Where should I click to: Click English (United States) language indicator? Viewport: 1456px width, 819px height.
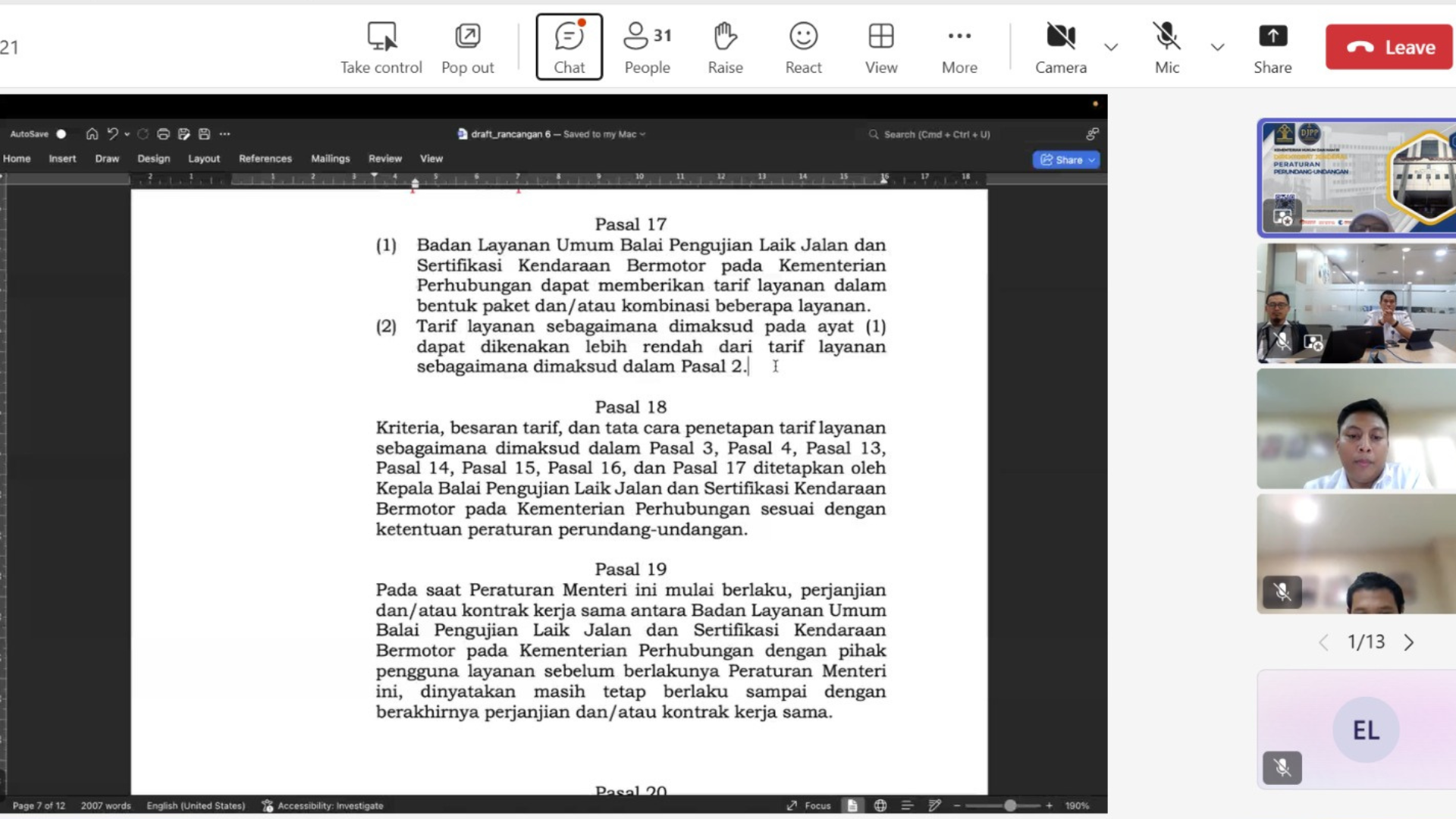tap(196, 805)
